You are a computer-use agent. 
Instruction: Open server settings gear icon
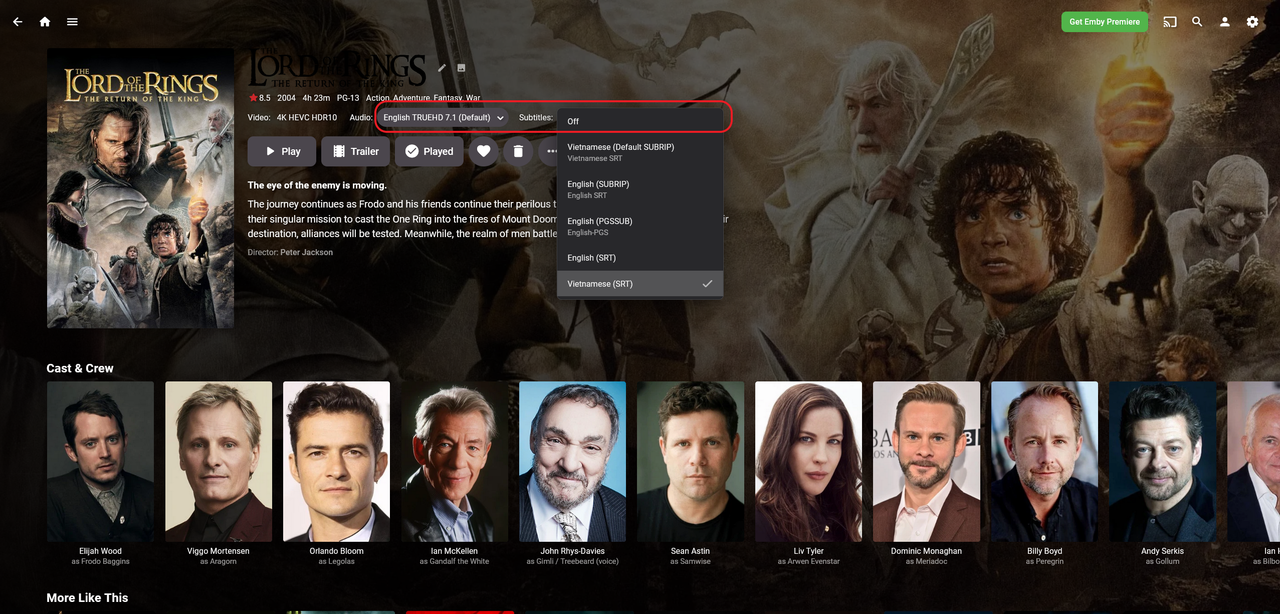pyautogui.click(x=1252, y=22)
